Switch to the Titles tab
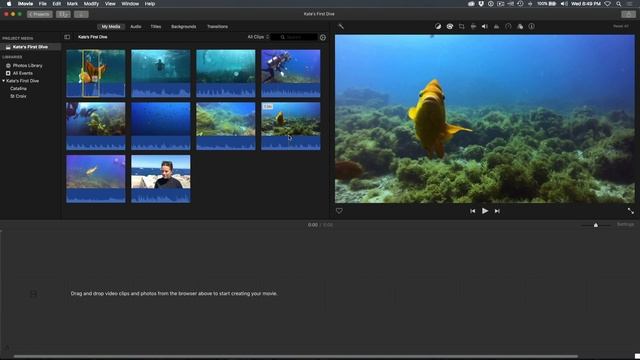The image size is (640, 360). [156, 27]
